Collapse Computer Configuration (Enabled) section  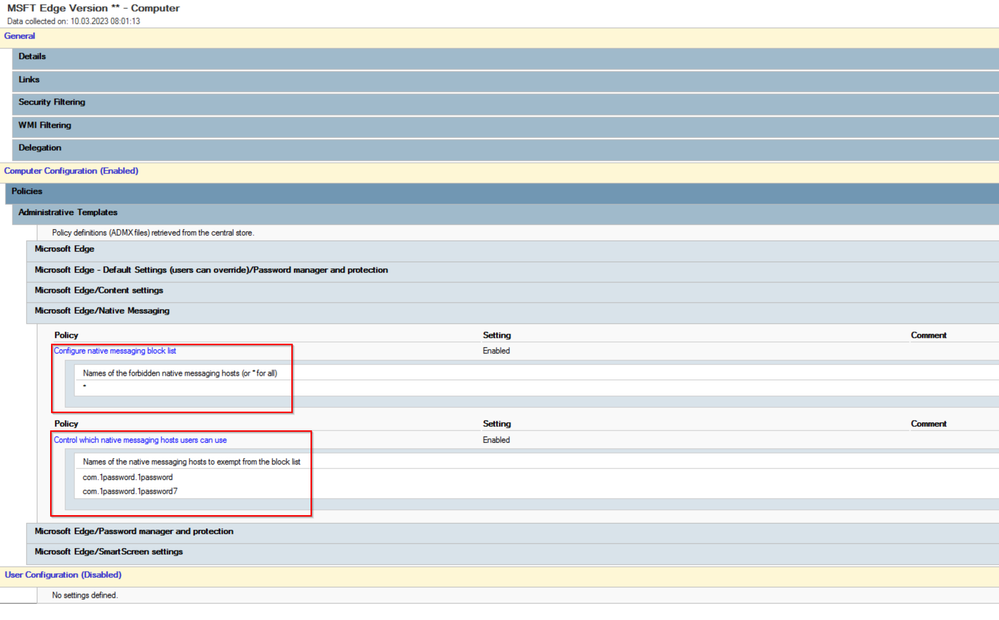(71, 171)
